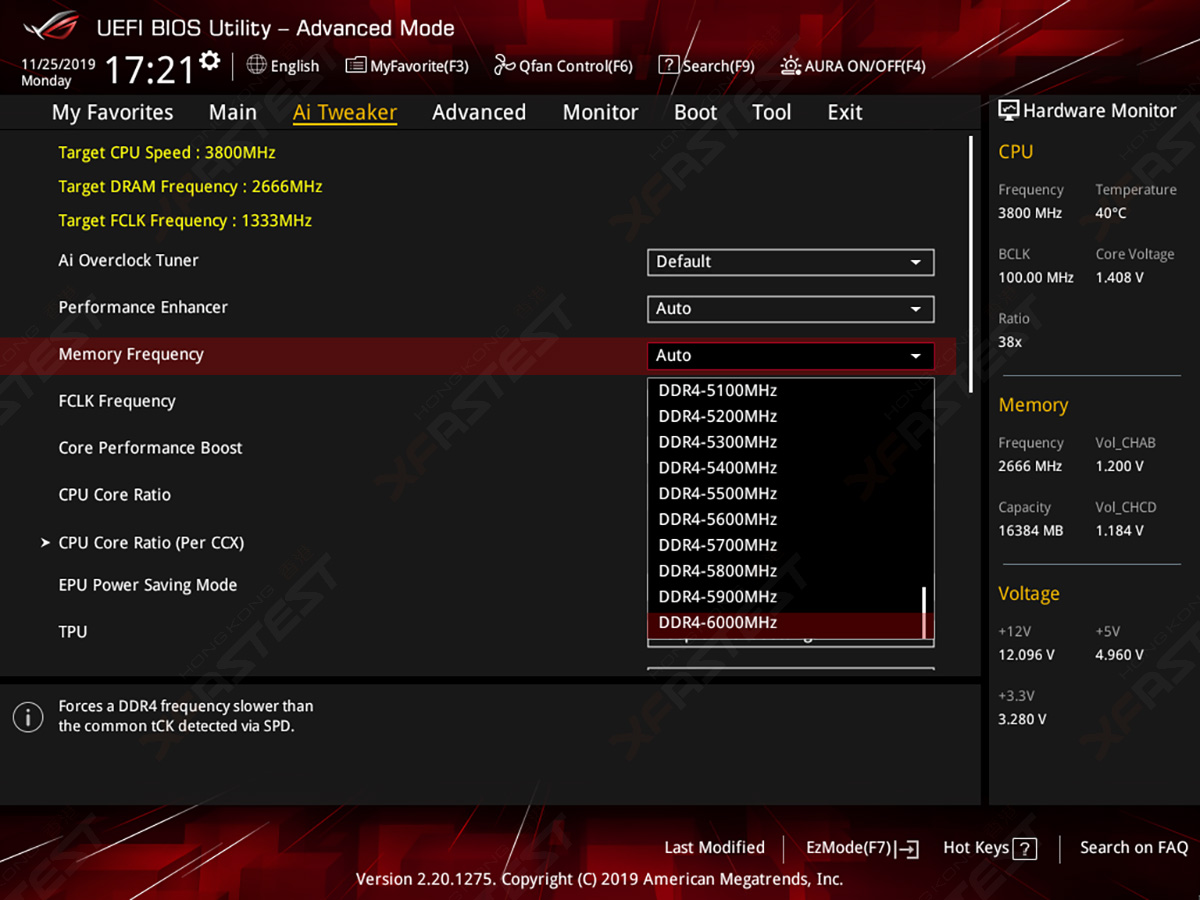Open the Ai Overclock Tuner dropdown
Viewport: 1200px width, 900px height.
click(x=790, y=262)
